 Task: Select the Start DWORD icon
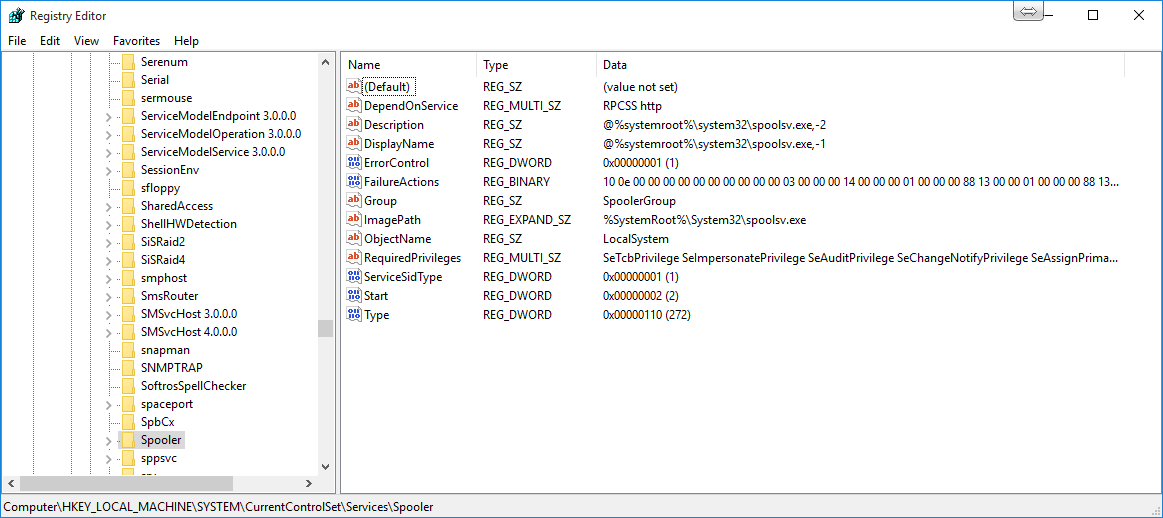pyautogui.click(x=354, y=295)
